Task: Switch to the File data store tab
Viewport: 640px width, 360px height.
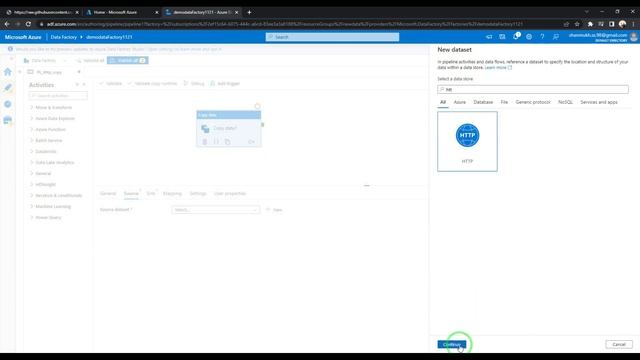Action: point(504,102)
